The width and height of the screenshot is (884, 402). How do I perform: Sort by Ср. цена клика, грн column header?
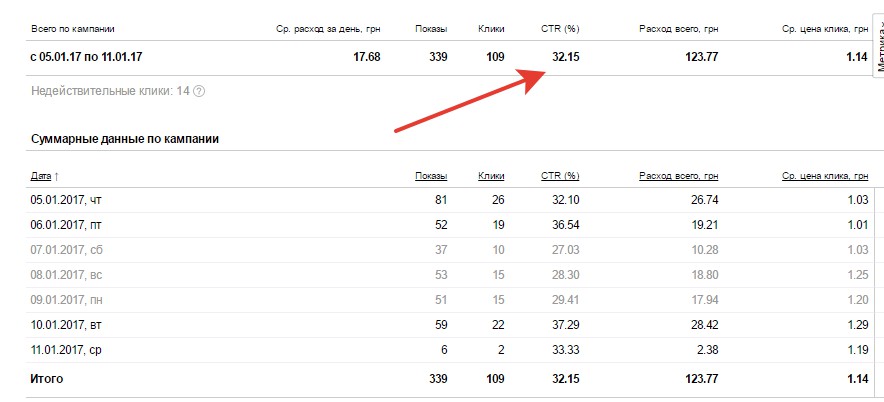pos(824,176)
